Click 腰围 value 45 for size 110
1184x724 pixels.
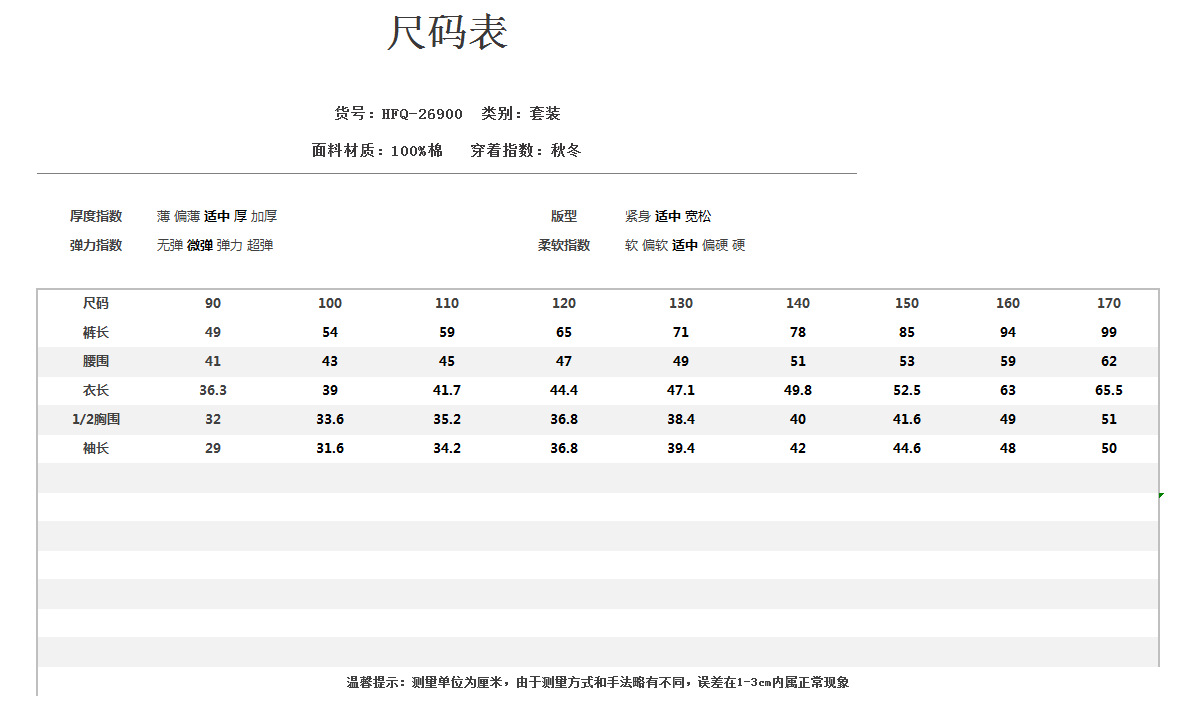pos(447,362)
